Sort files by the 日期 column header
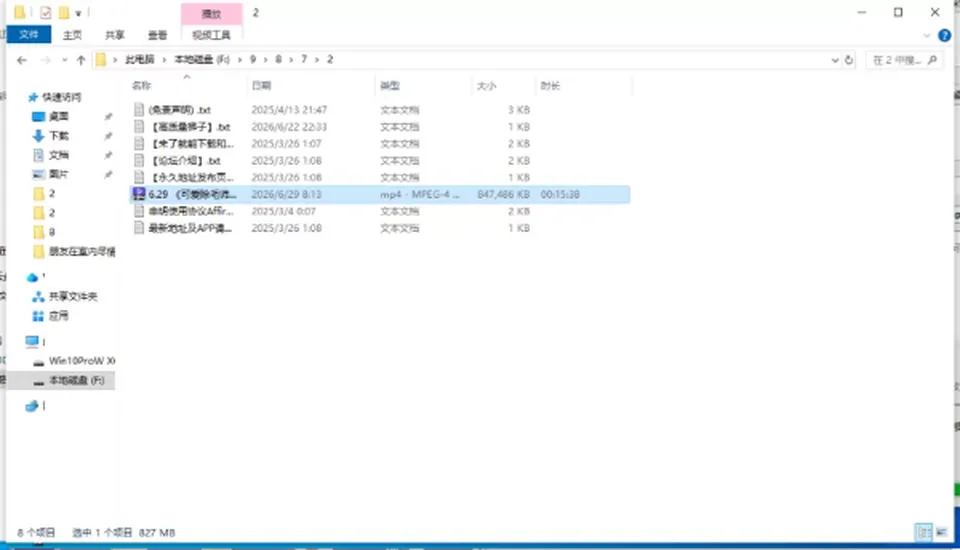The image size is (960, 550). click(x=261, y=86)
